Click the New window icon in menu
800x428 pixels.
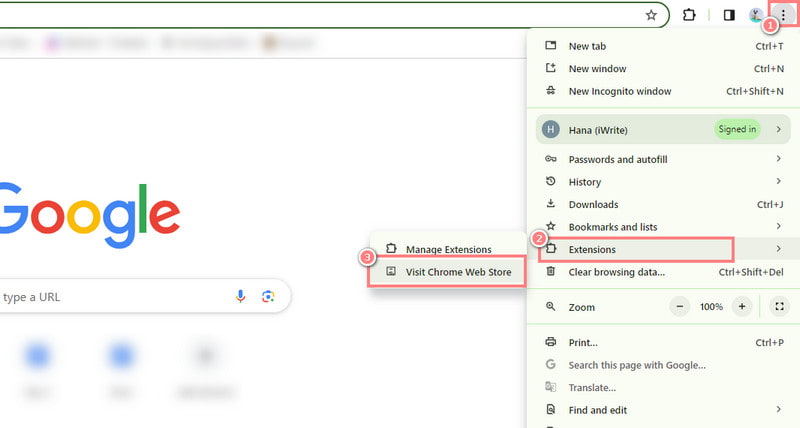[551, 68]
